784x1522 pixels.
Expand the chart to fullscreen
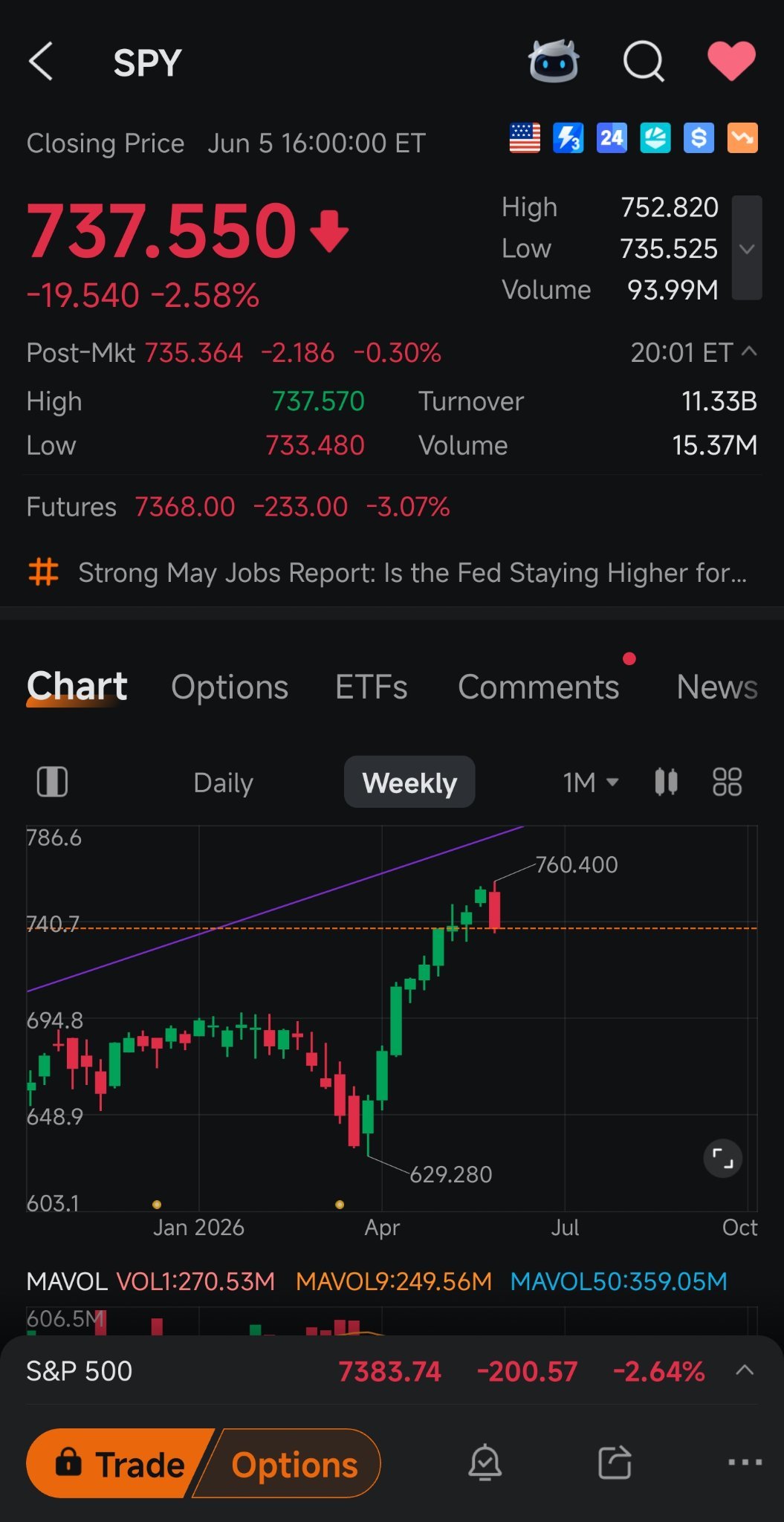coord(723,1159)
